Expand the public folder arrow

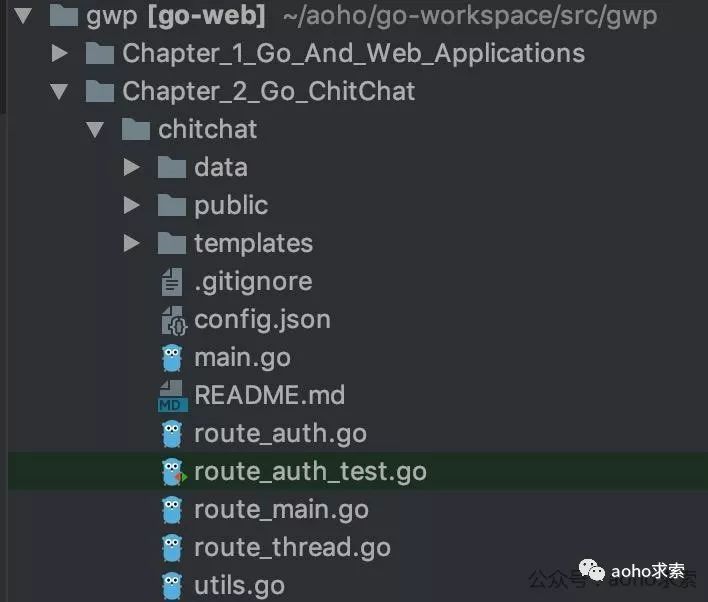pos(131,205)
